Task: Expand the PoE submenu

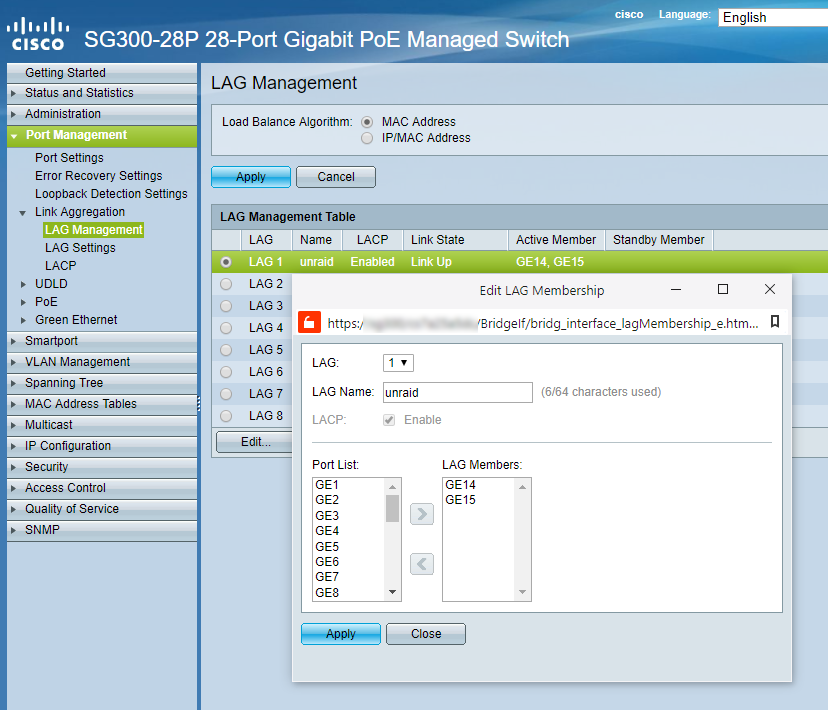Action: [23, 302]
